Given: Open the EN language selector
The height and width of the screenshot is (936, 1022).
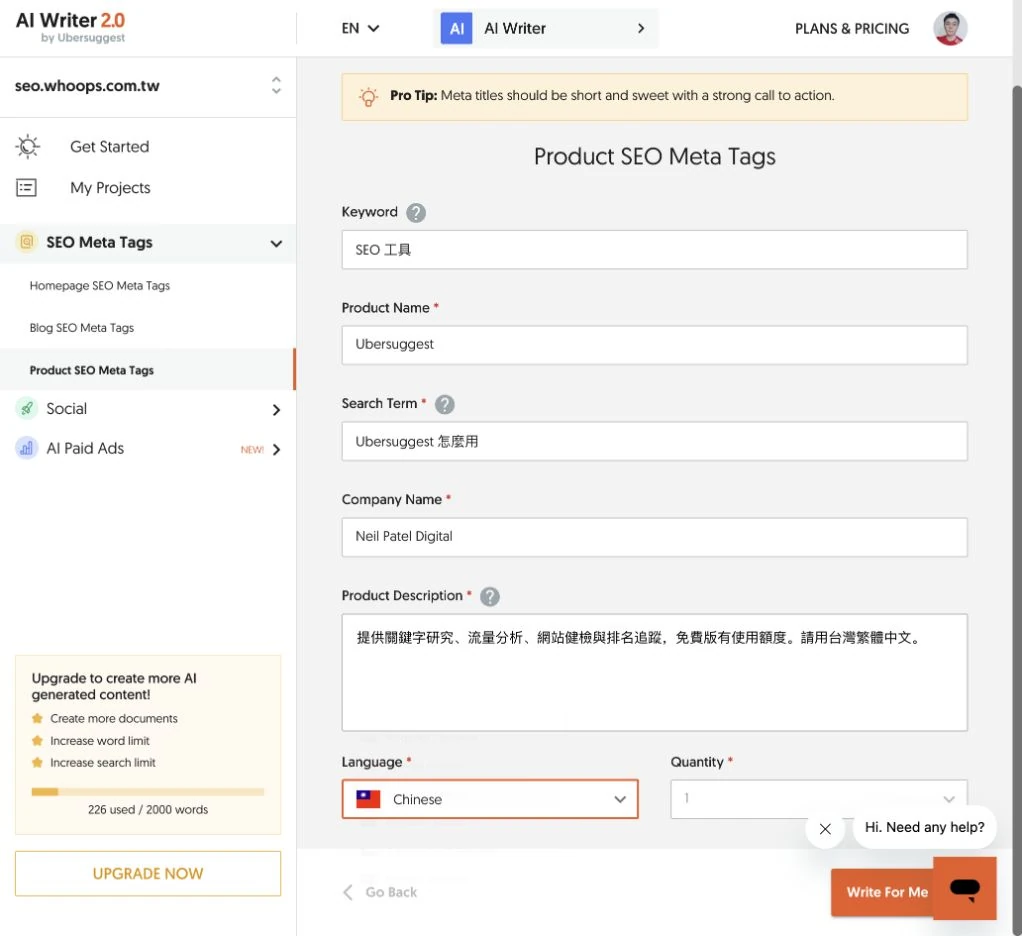Looking at the screenshot, I should (360, 29).
